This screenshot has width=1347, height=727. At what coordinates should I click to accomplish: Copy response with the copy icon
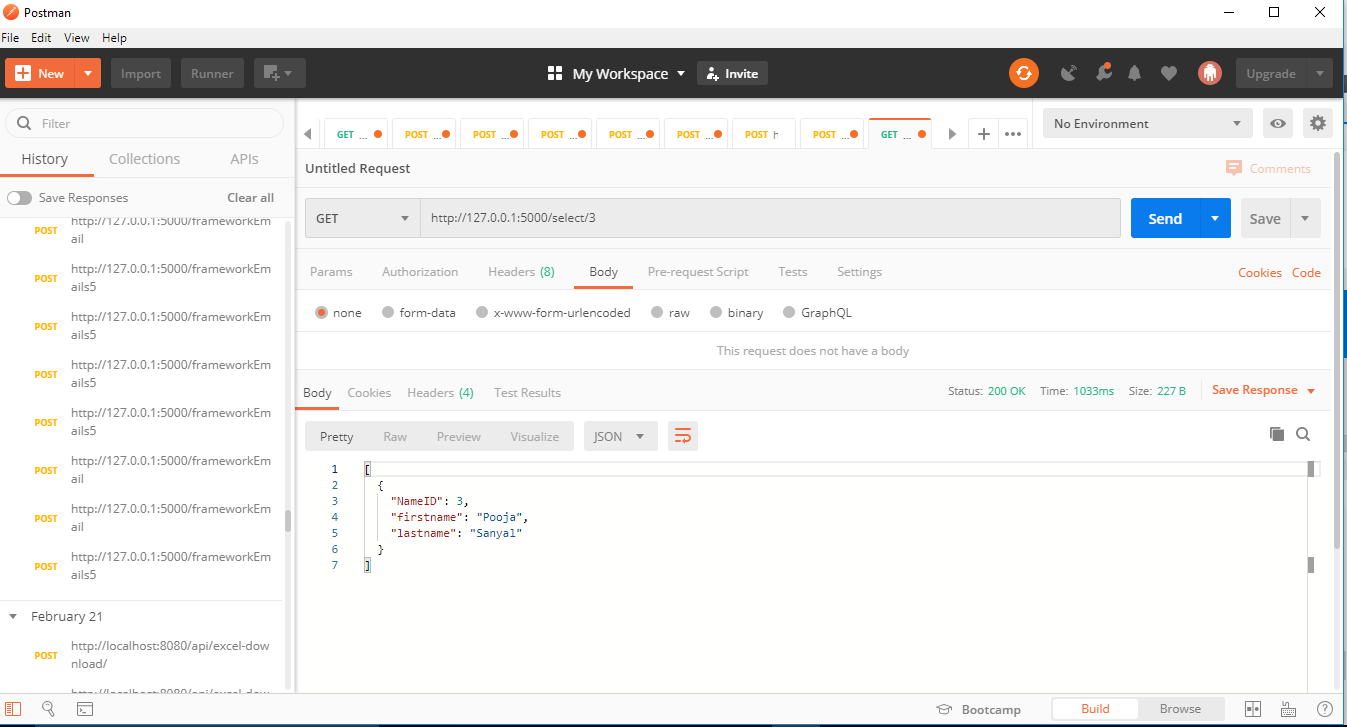(1276, 434)
